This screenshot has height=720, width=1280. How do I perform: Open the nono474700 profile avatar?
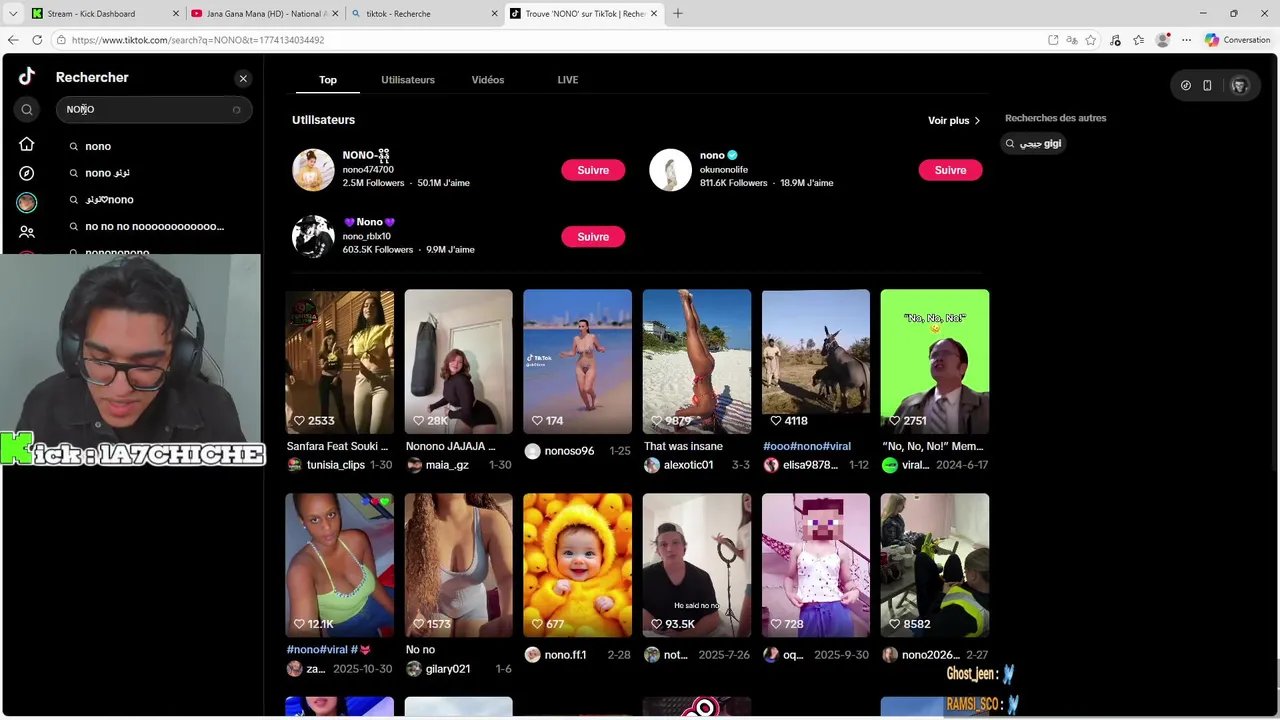[x=313, y=170]
